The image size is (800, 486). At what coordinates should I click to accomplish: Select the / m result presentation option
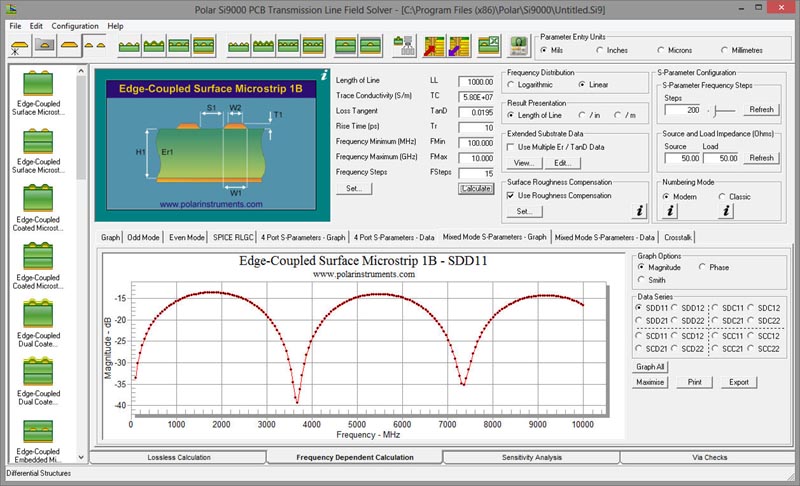(625, 115)
